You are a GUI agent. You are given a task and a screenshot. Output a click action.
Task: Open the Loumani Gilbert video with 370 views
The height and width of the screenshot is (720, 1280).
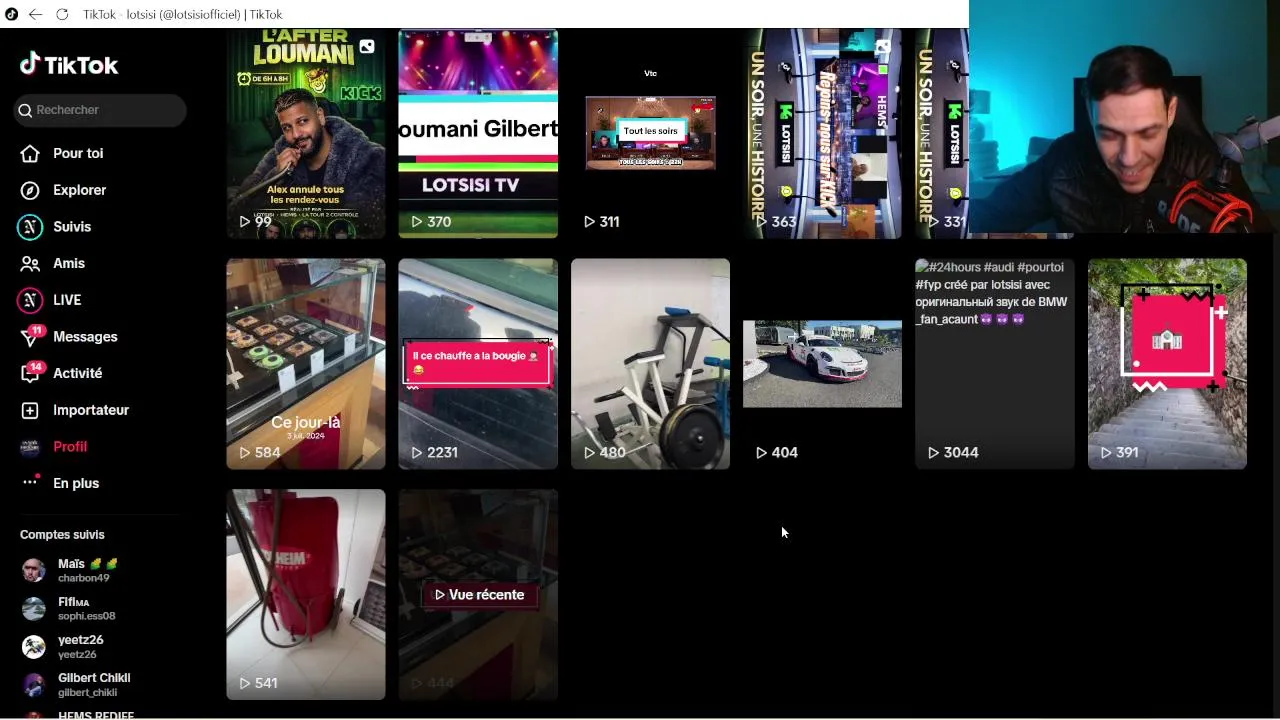[x=478, y=134]
